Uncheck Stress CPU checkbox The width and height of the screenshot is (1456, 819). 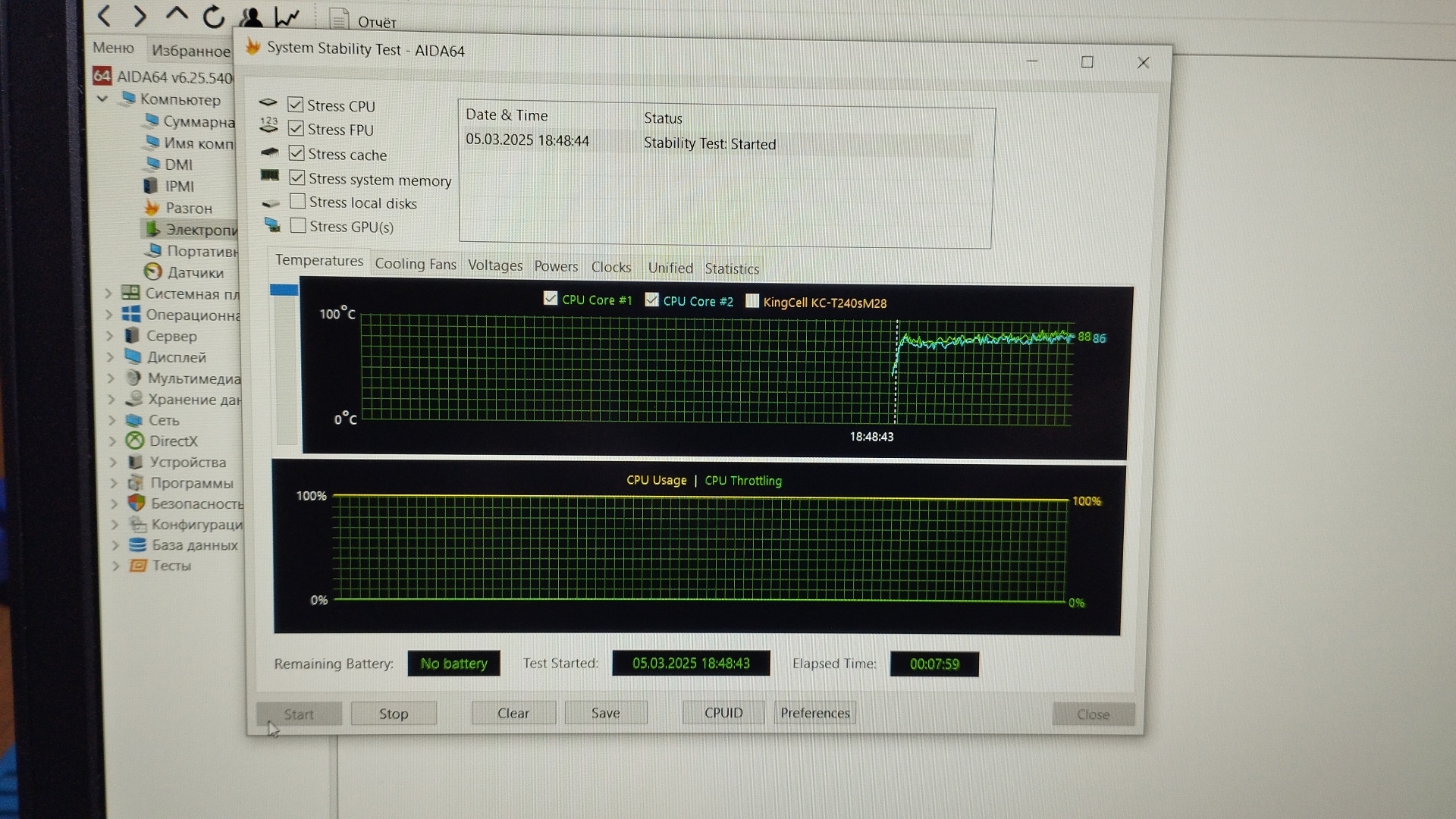click(296, 105)
